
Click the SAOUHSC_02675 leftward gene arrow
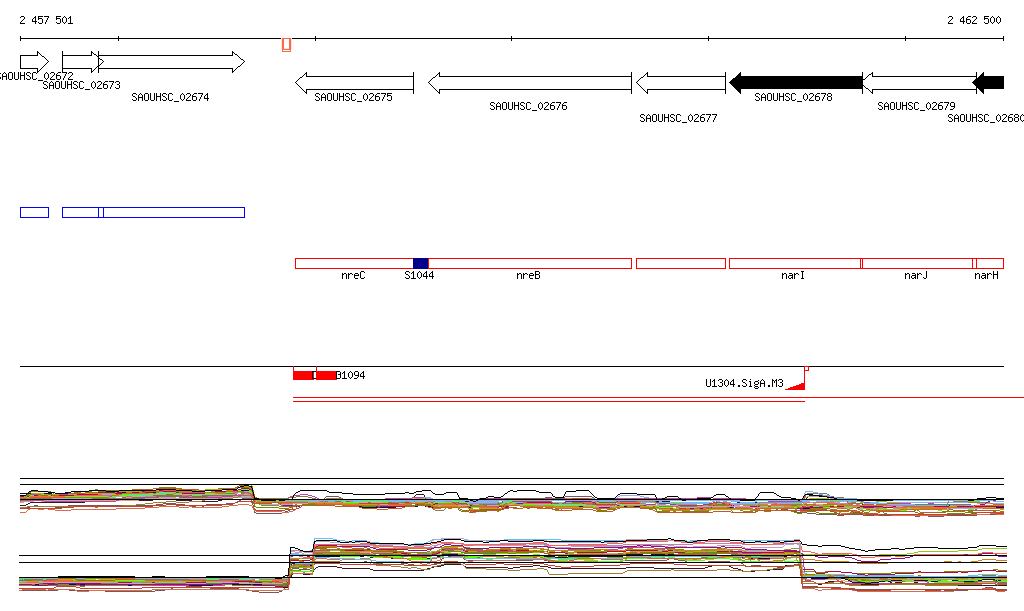coord(354,83)
